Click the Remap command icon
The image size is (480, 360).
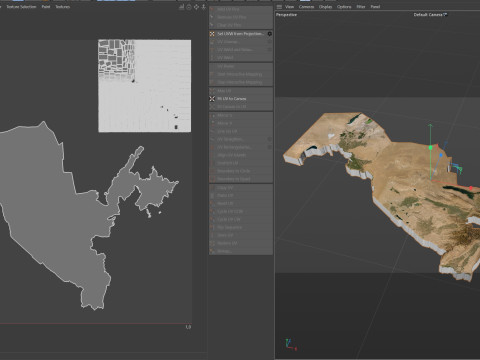click(x=212, y=251)
